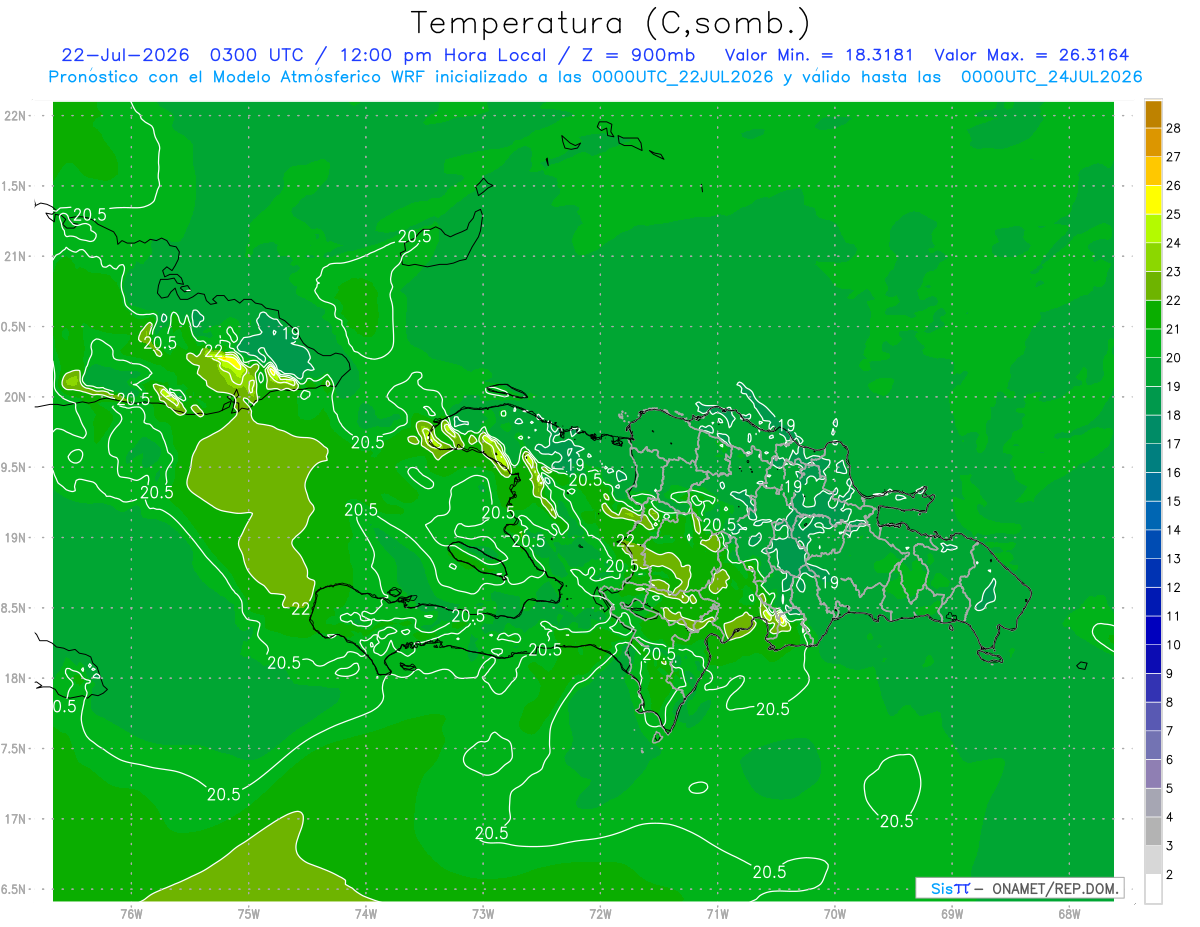Image resolution: width=1200 pixels, height=927 pixels.
Task: Click the 'Valor Min. = 18.3181' readout
Action: 819,55
